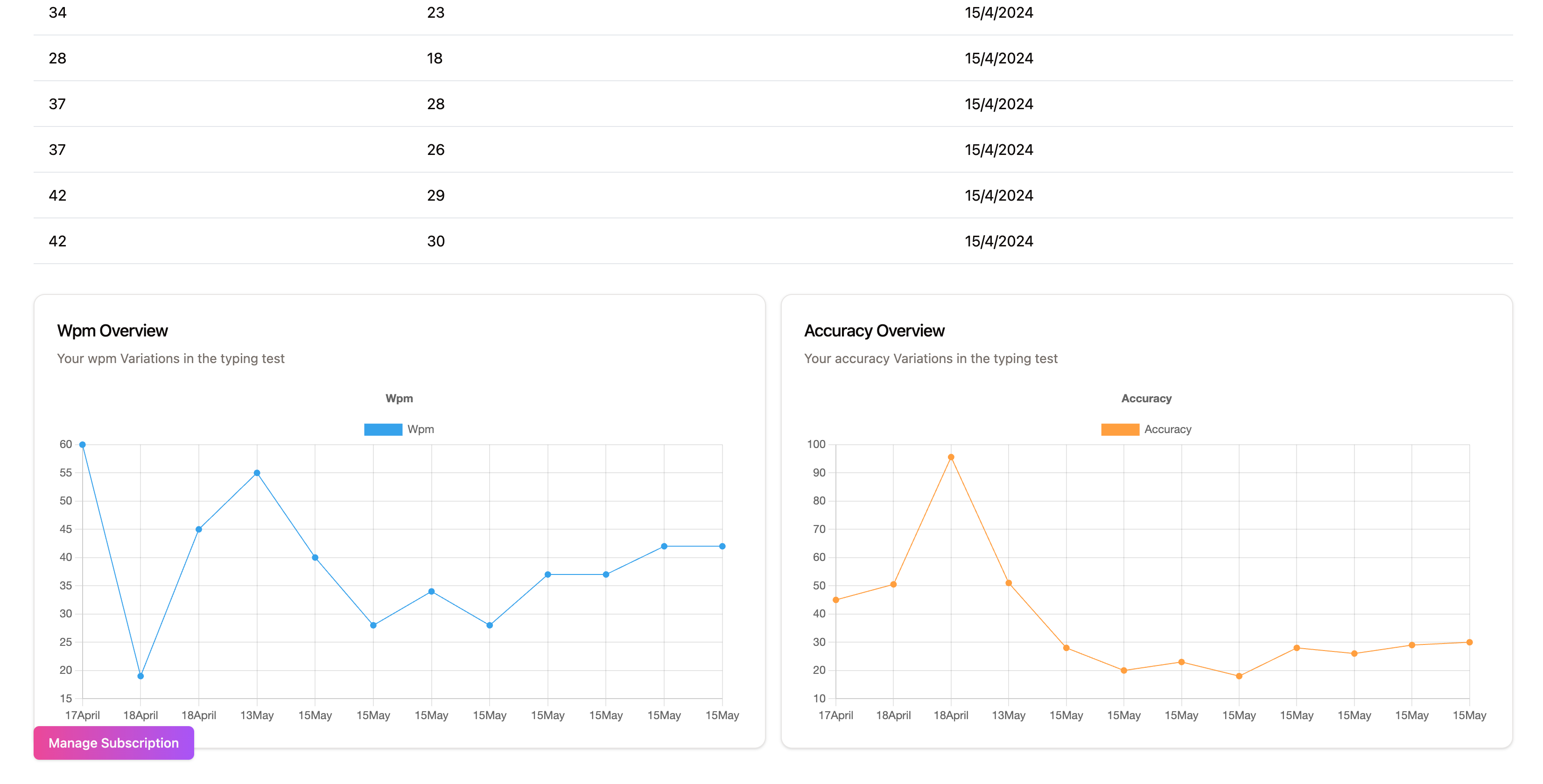1543x784 pixels.
Task: Click the Wpm Overview heading
Action: pos(112,330)
